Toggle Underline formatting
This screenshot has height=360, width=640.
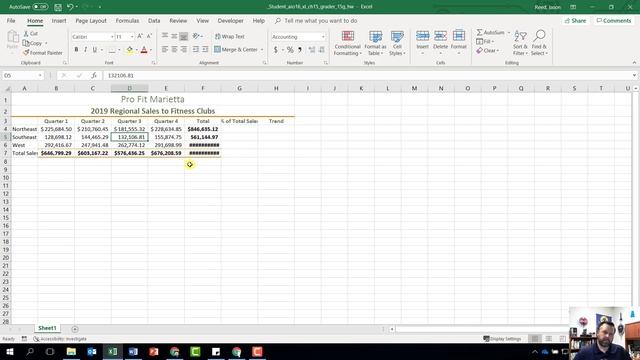click(95, 49)
